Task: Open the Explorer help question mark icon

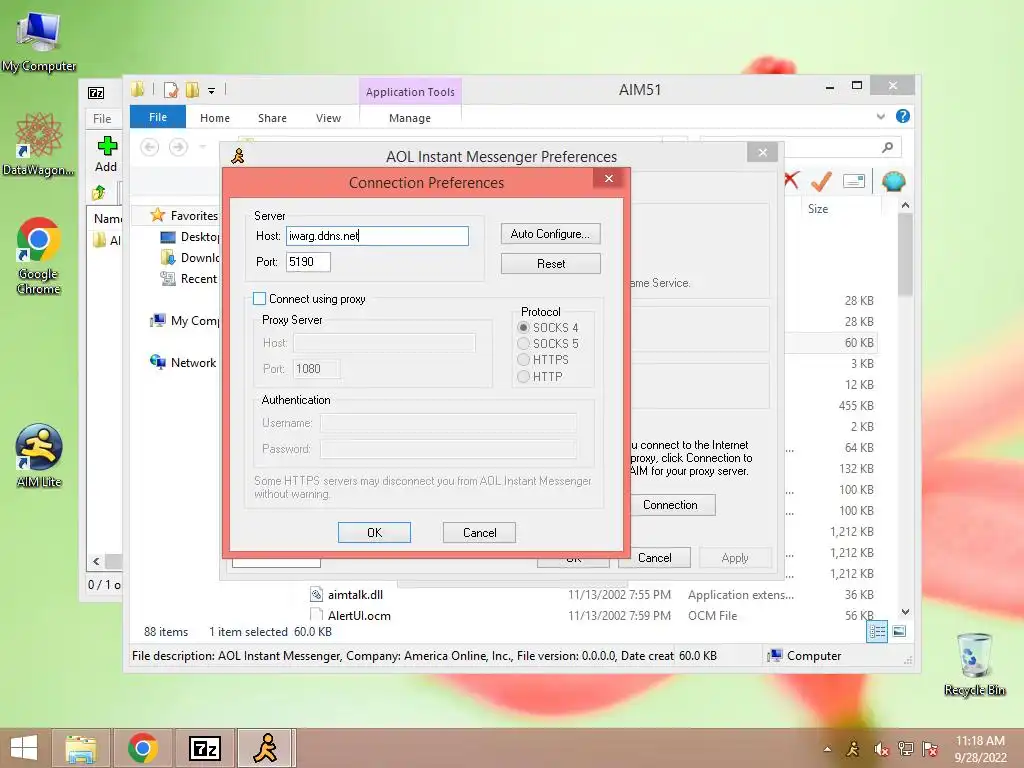Action: tap(903, 116)
